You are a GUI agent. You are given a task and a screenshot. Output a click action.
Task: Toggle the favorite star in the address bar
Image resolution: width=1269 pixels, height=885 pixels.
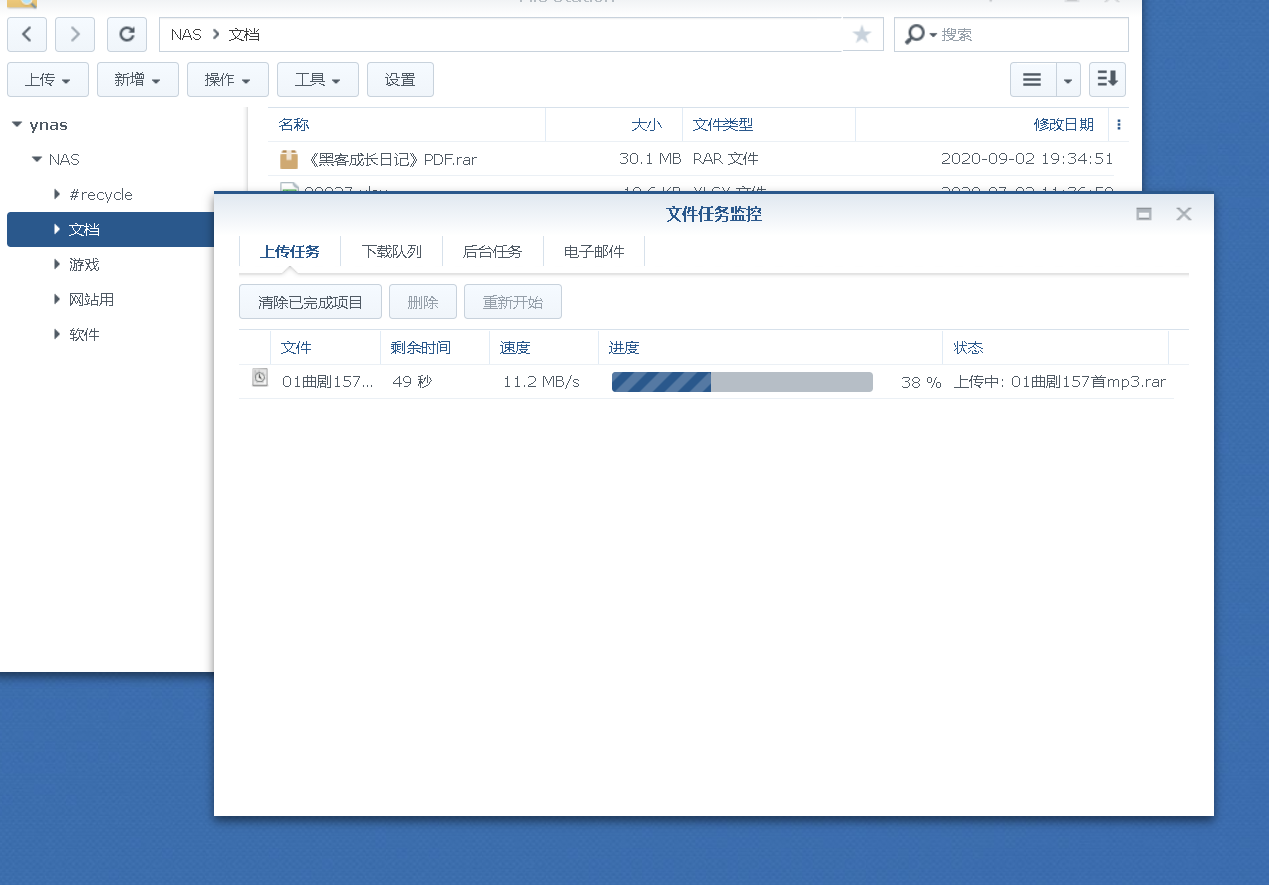[x=861, y=34]
